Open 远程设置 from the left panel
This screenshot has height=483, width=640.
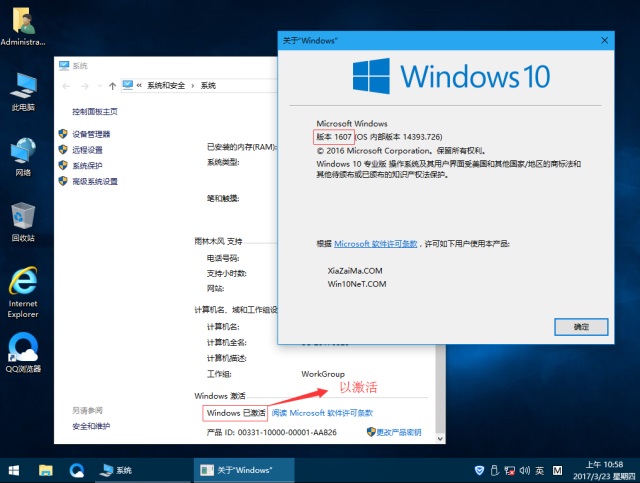[x=87, y=150]
